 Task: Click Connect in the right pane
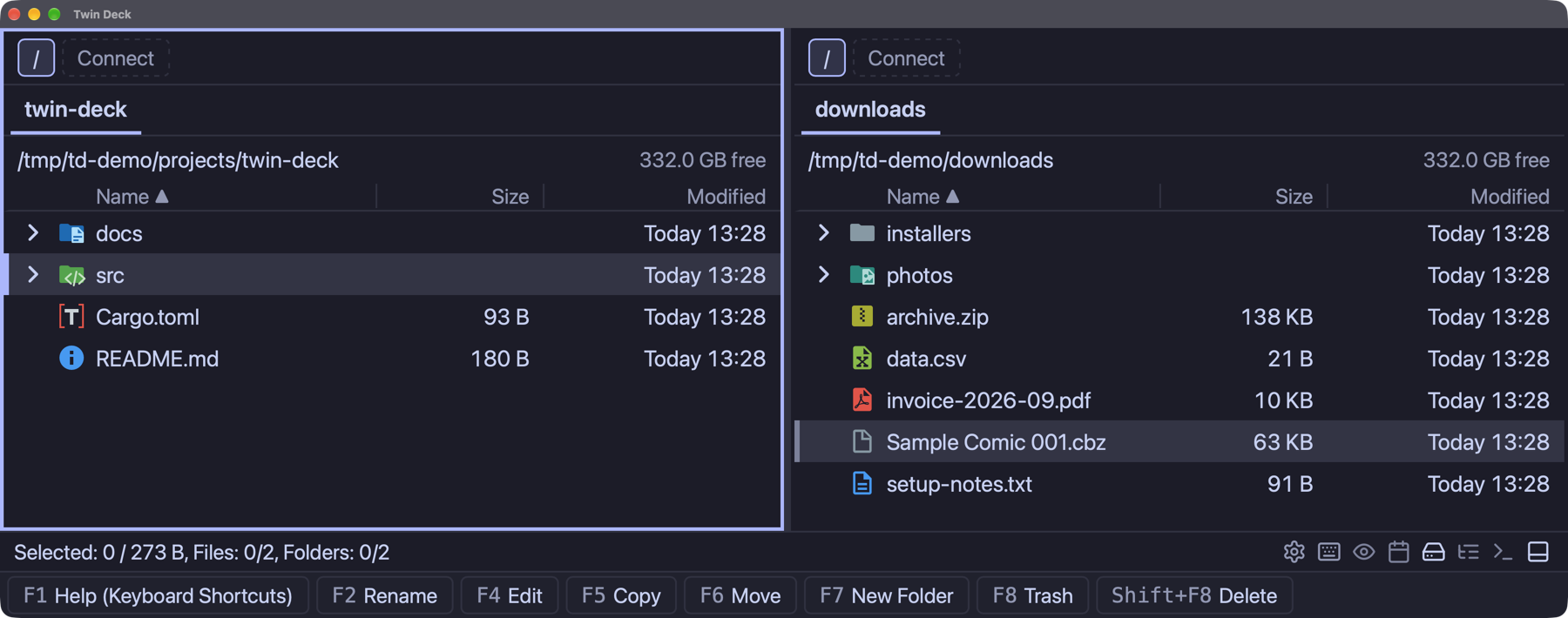(x=907, y=58)
